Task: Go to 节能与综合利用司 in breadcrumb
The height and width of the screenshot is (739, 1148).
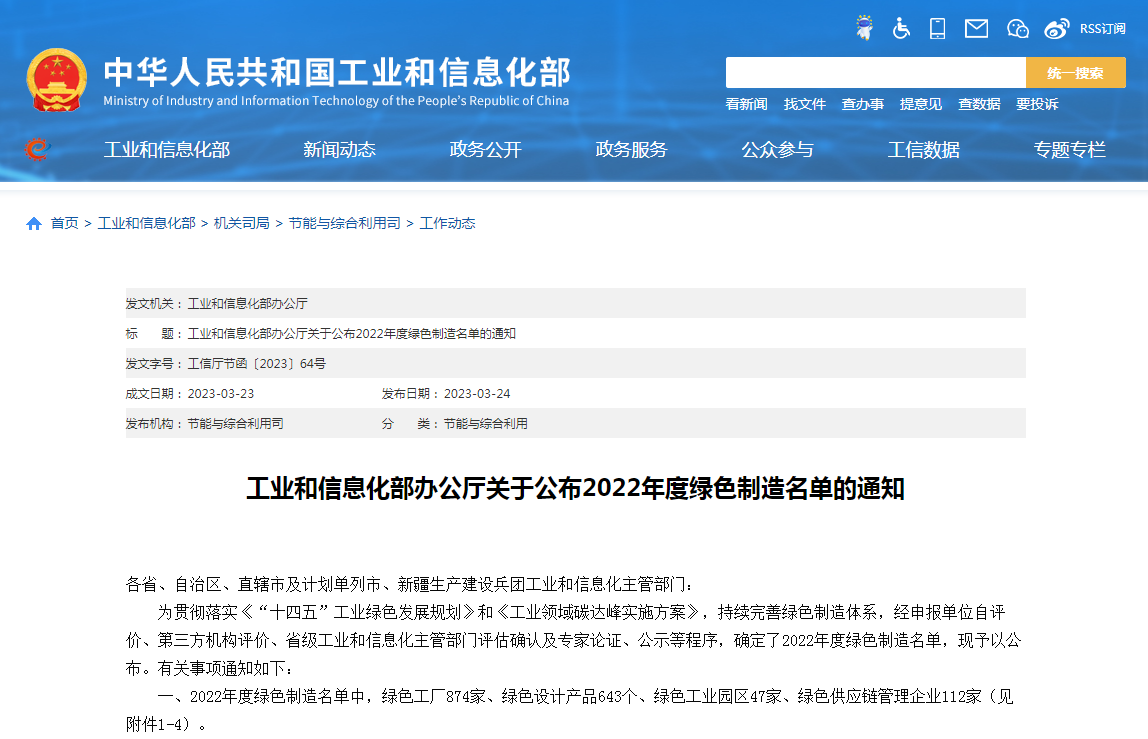Action: (x=344, y=223)
